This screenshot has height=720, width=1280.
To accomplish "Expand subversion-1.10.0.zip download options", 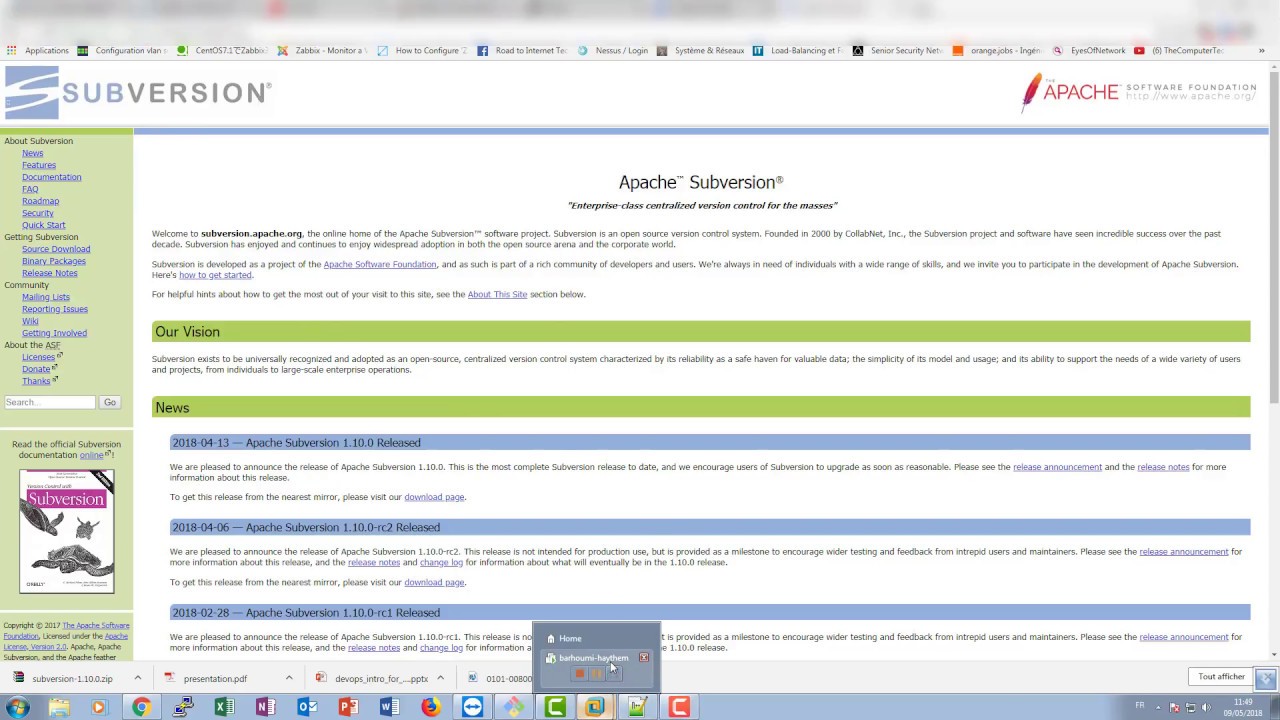I will [137, 678].
